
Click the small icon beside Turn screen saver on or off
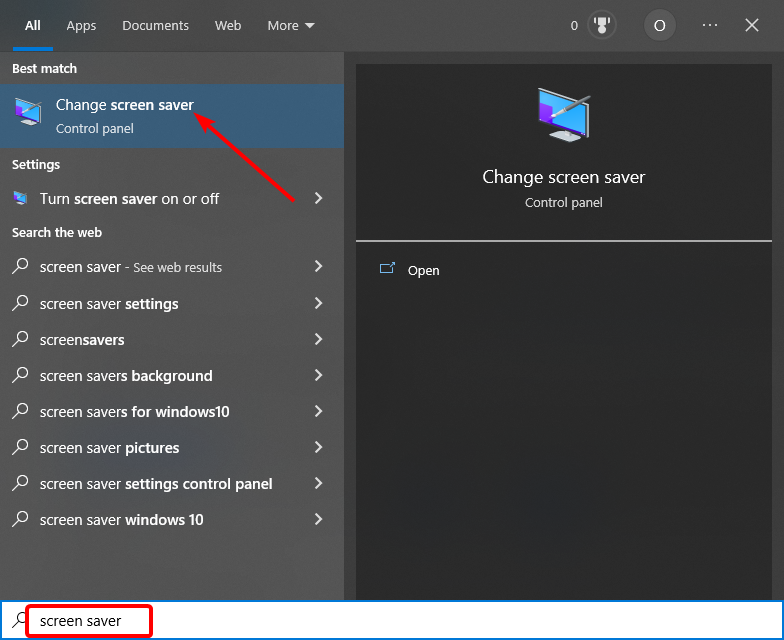20,198
